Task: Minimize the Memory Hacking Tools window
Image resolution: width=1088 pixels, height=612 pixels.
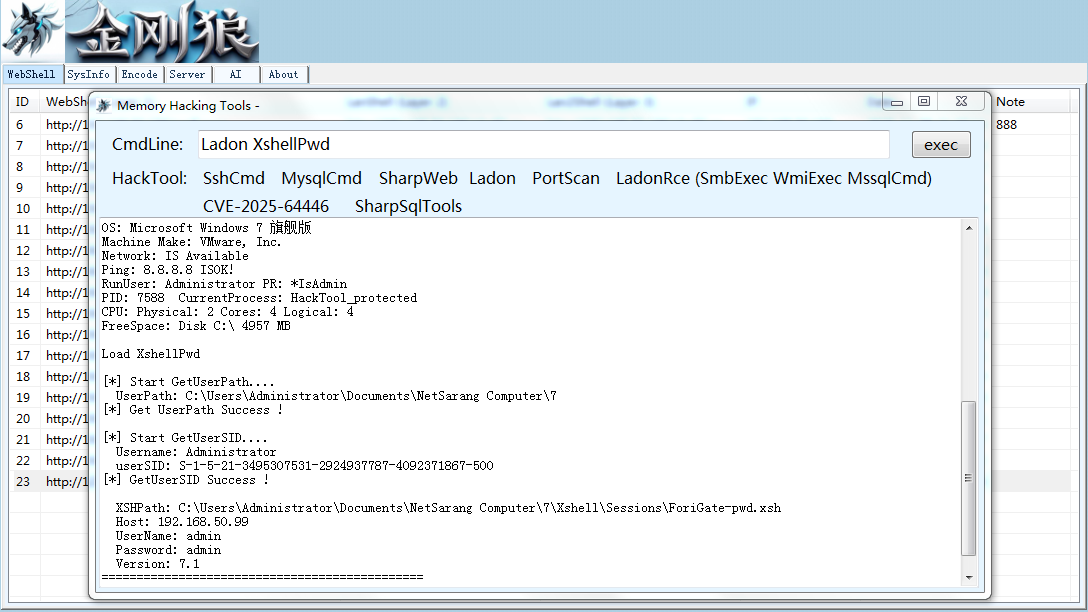Action: [896, 102]
